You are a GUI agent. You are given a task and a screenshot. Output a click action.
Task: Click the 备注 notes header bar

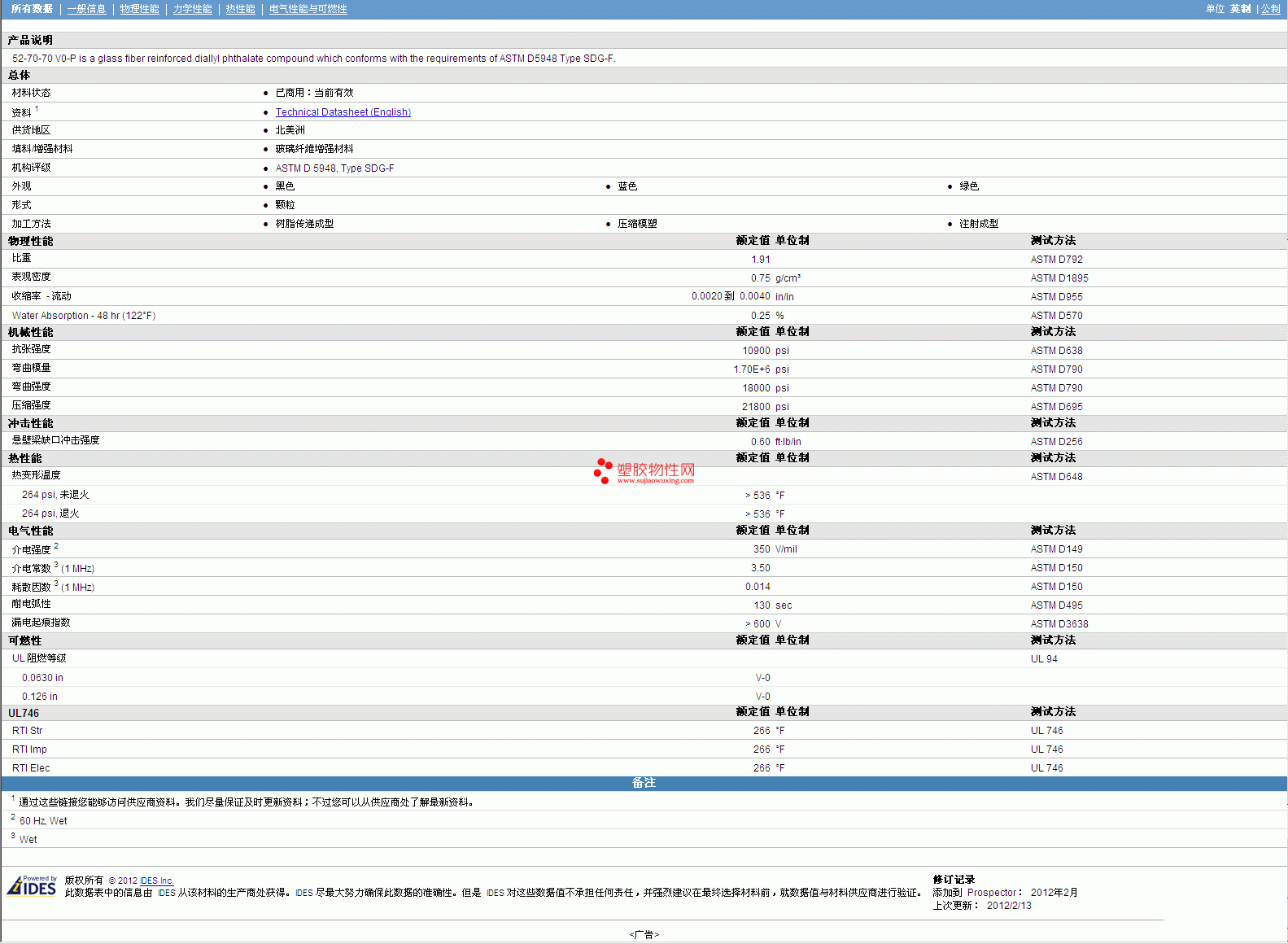pyautogui.click(x=644, y=783)
